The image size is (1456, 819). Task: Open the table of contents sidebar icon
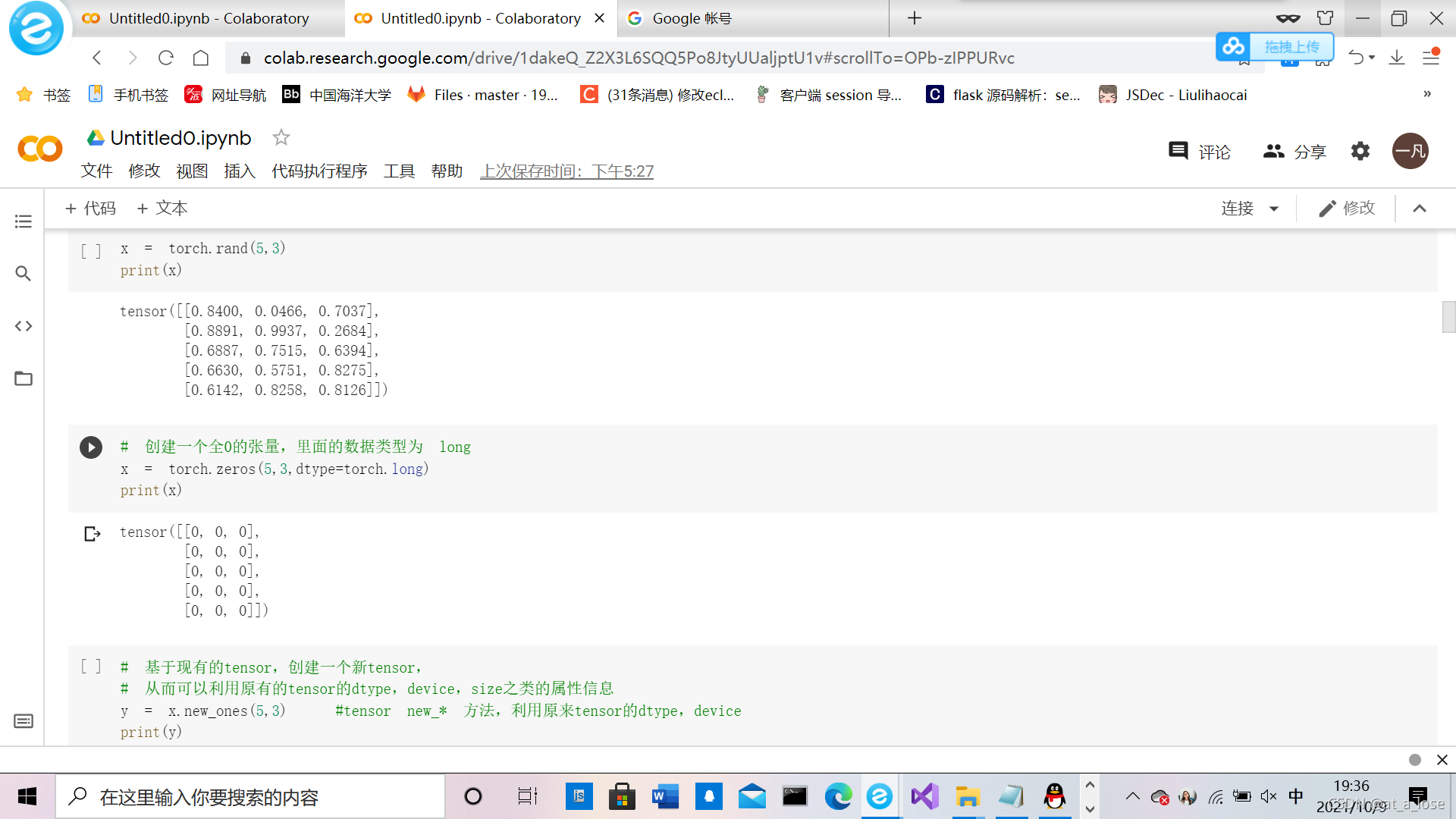pos(24,221)
